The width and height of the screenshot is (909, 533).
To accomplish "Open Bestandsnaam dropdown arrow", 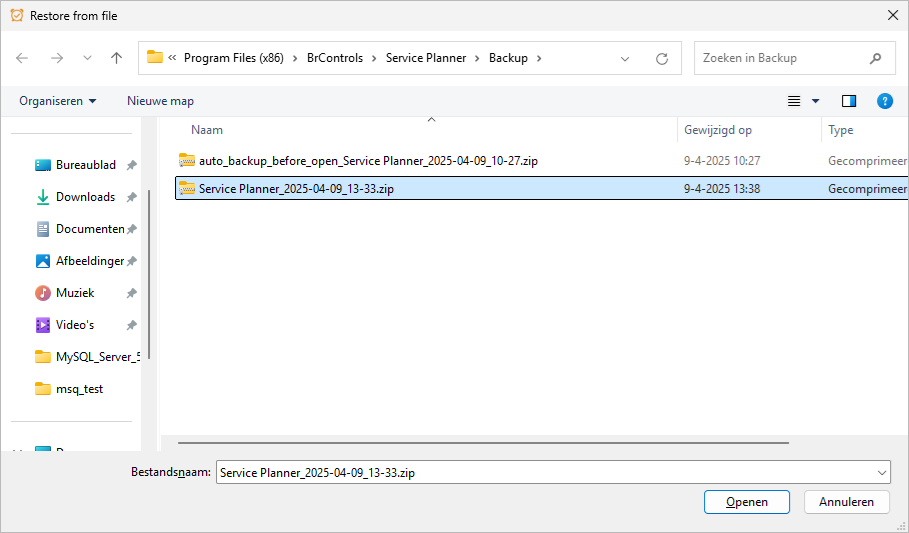I will tap(882, 473).
